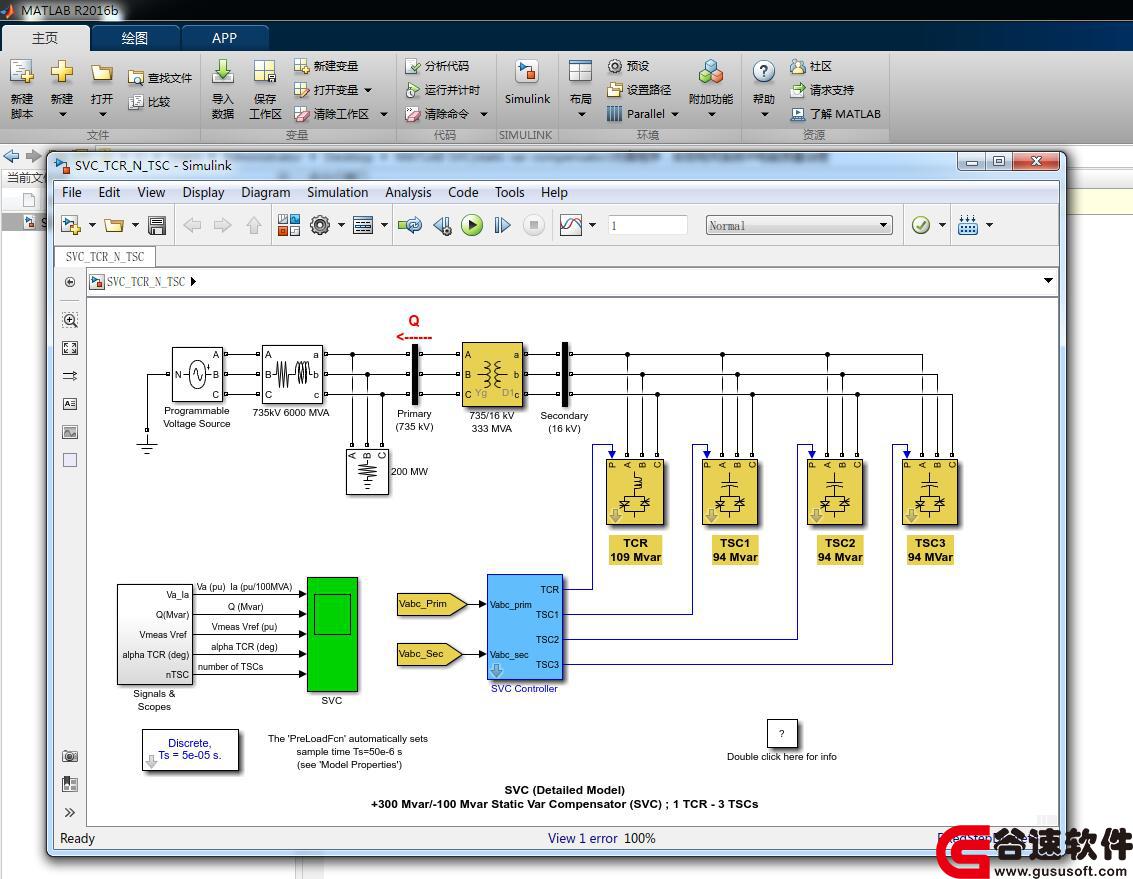The height and width of the screenshot is (879, 1133).
Task: Click the Step Forward simulation button
Action: tap(502, 226)
